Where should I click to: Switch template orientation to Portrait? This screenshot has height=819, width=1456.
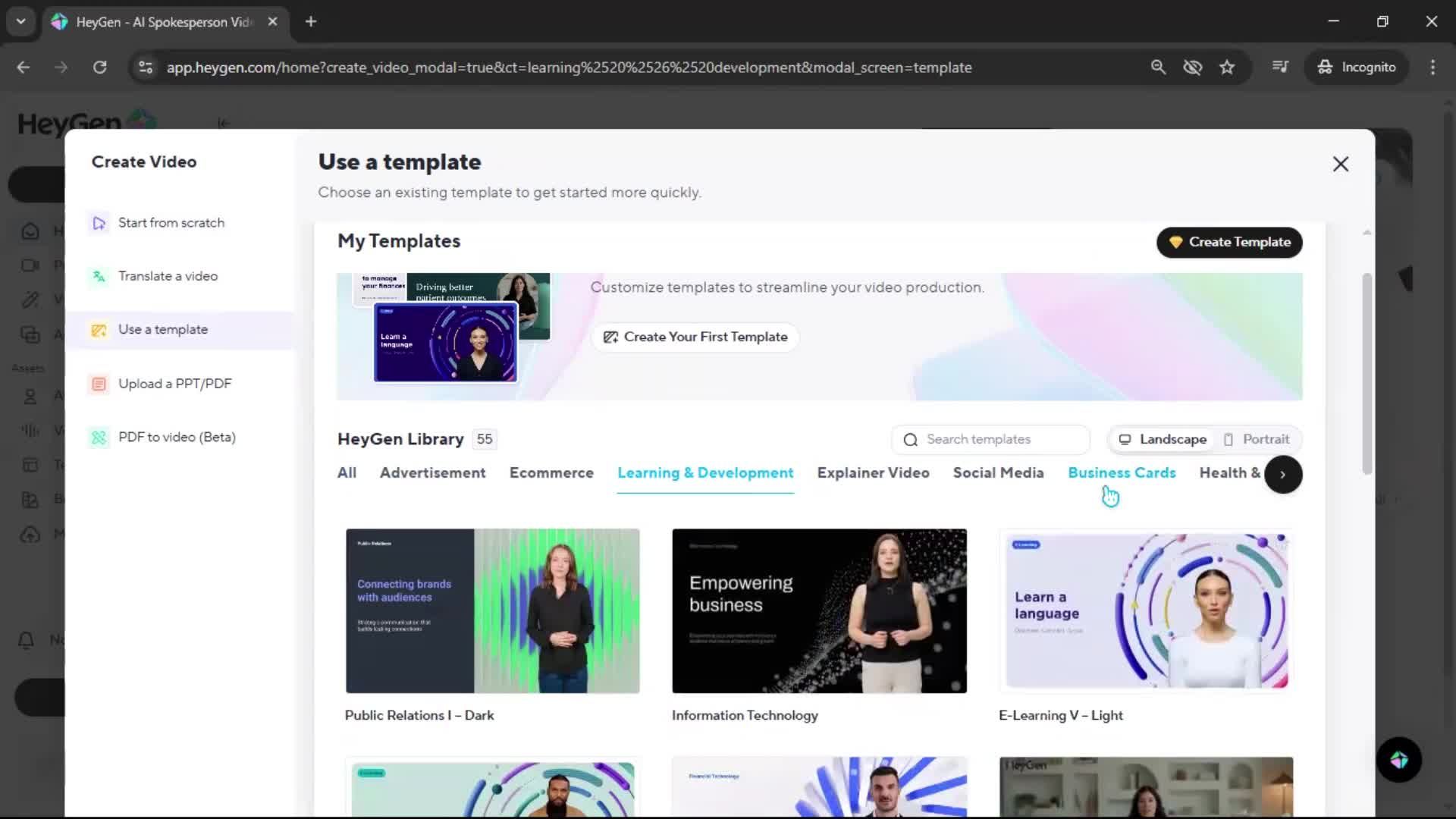(1256, 440)
